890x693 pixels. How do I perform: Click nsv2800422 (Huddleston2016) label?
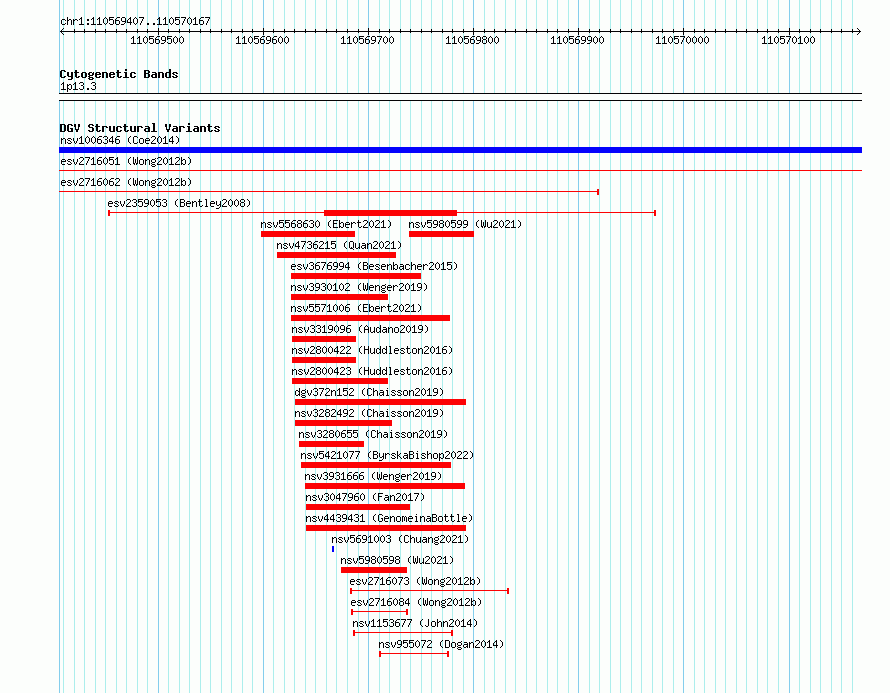[372, 350]
